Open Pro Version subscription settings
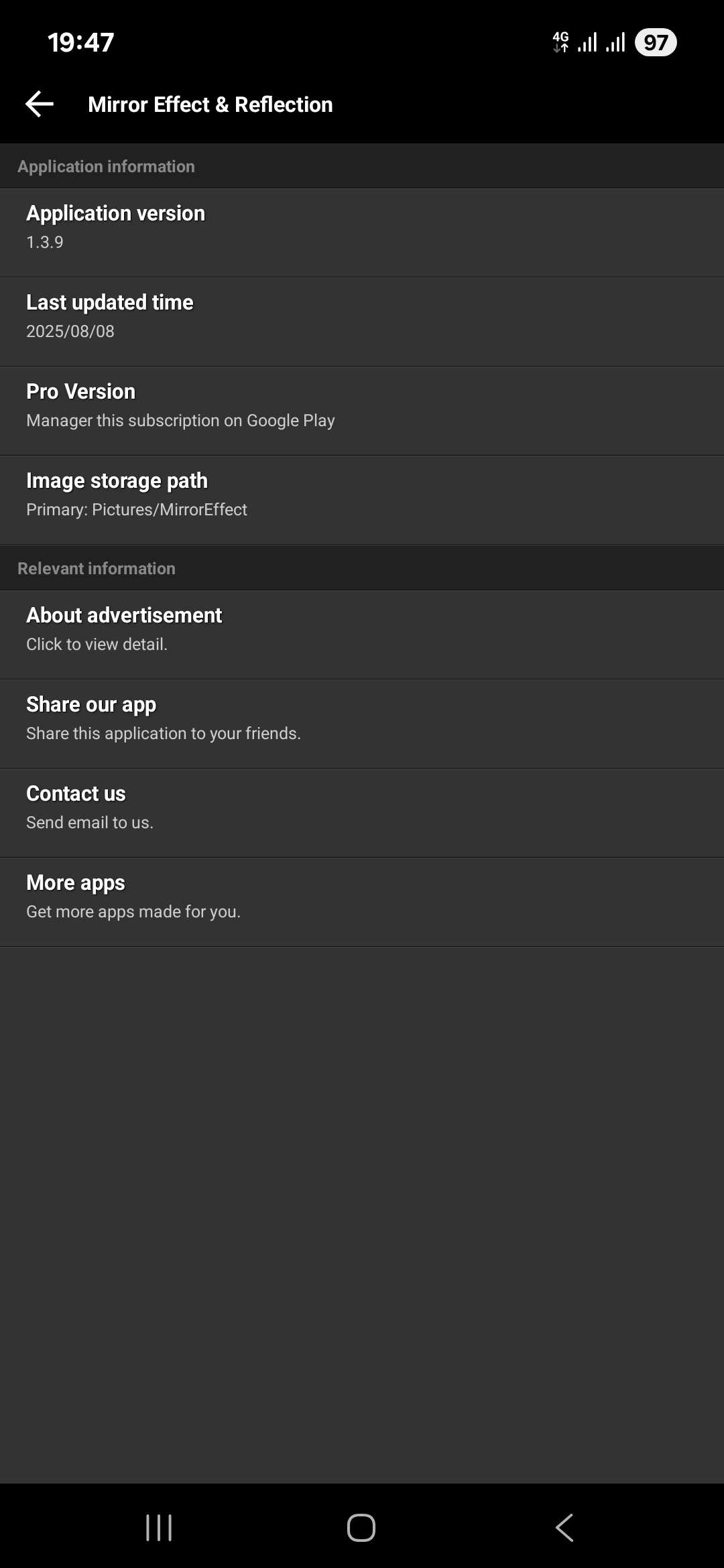724x1568 pixels. click(362, 411)
